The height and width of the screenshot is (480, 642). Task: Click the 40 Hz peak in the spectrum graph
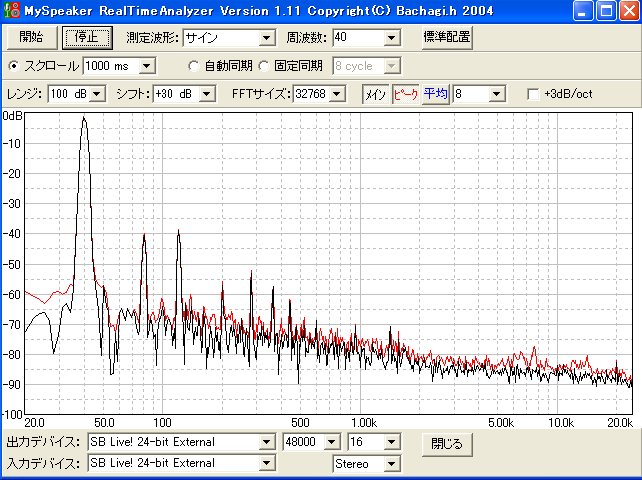tap(84, 120)
